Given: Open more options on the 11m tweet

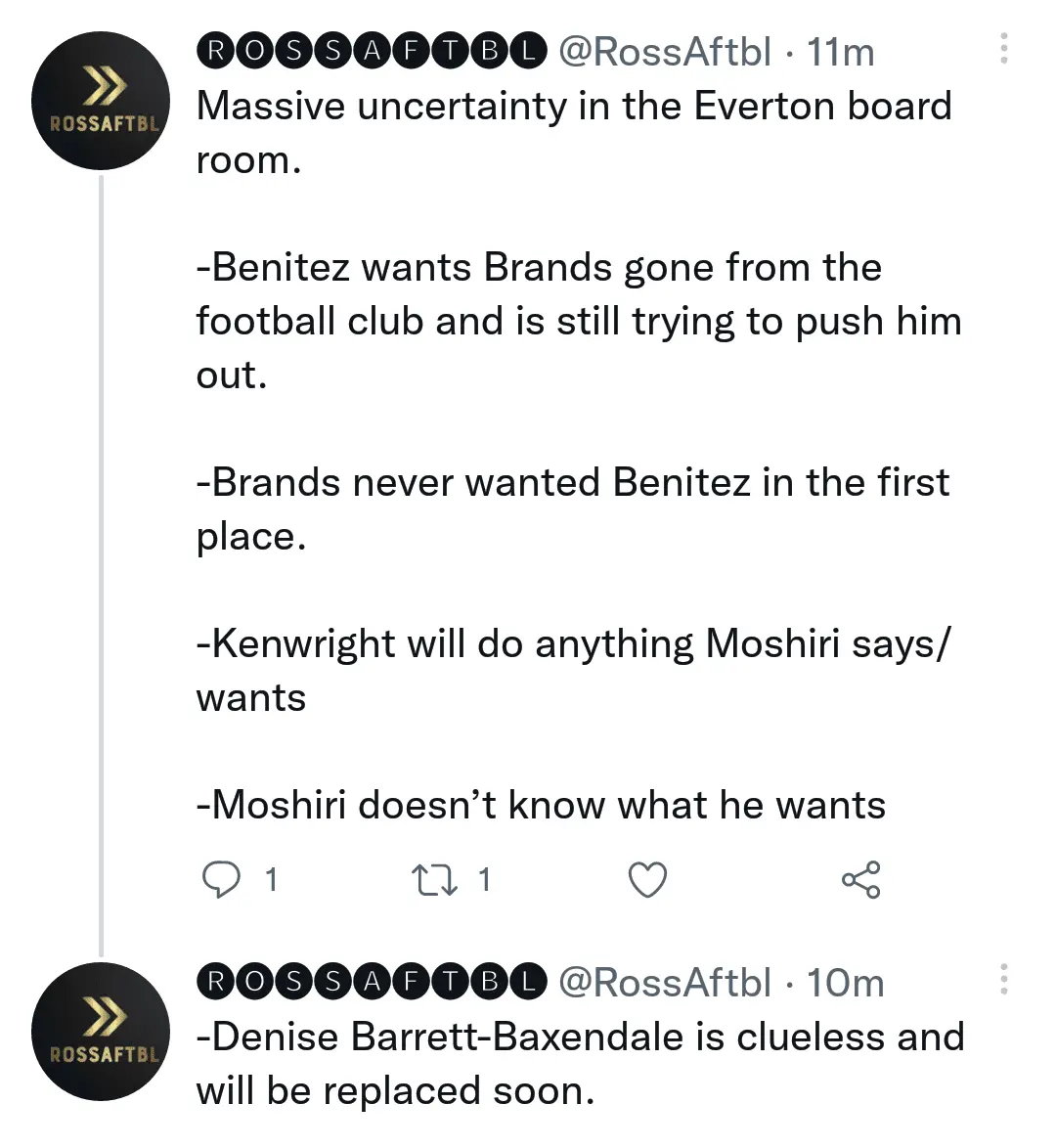Looking at the screenshot, I should tap(1003, 50).
